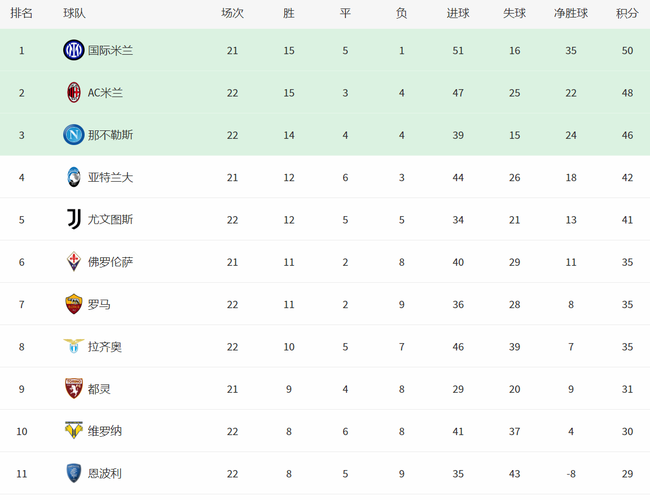Open the 尤文图斯 team name link
Viewport: 650px width, 500px height.
click(x=110, y=220)
